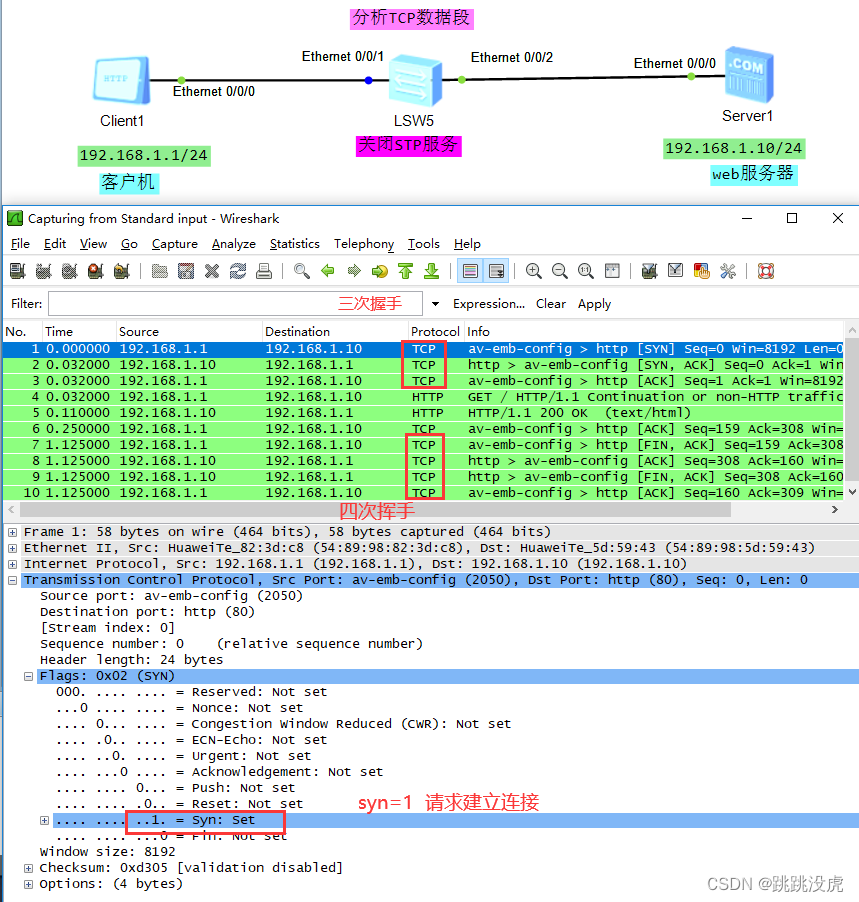859x902 pixels.
Task: Open the File menu
Action: click(20, 244)
